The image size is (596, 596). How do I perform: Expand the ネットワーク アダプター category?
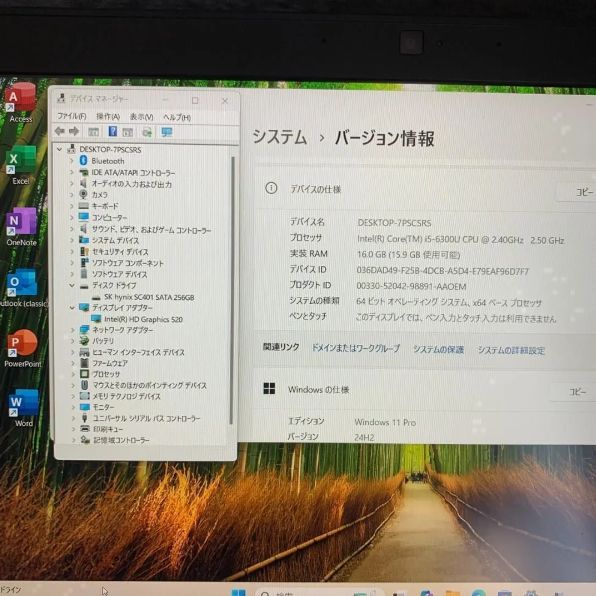click(72, 330)
